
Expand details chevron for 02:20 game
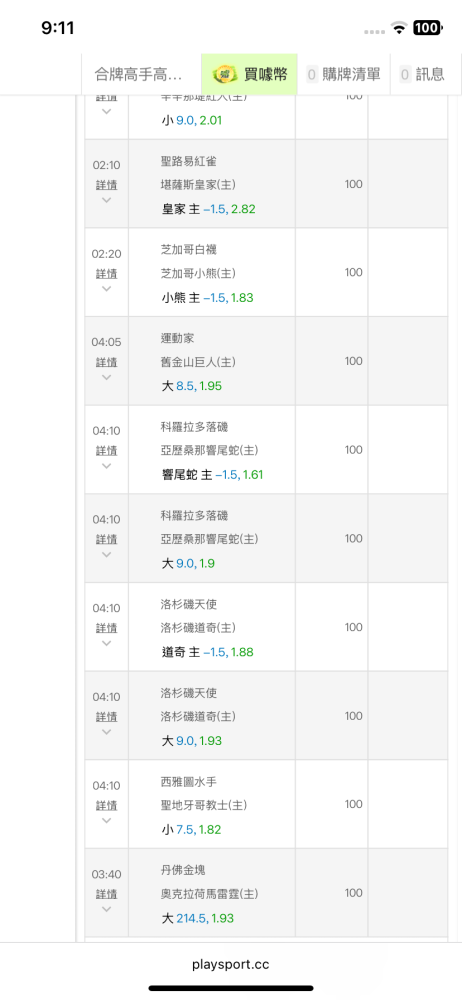coord(107,288)
